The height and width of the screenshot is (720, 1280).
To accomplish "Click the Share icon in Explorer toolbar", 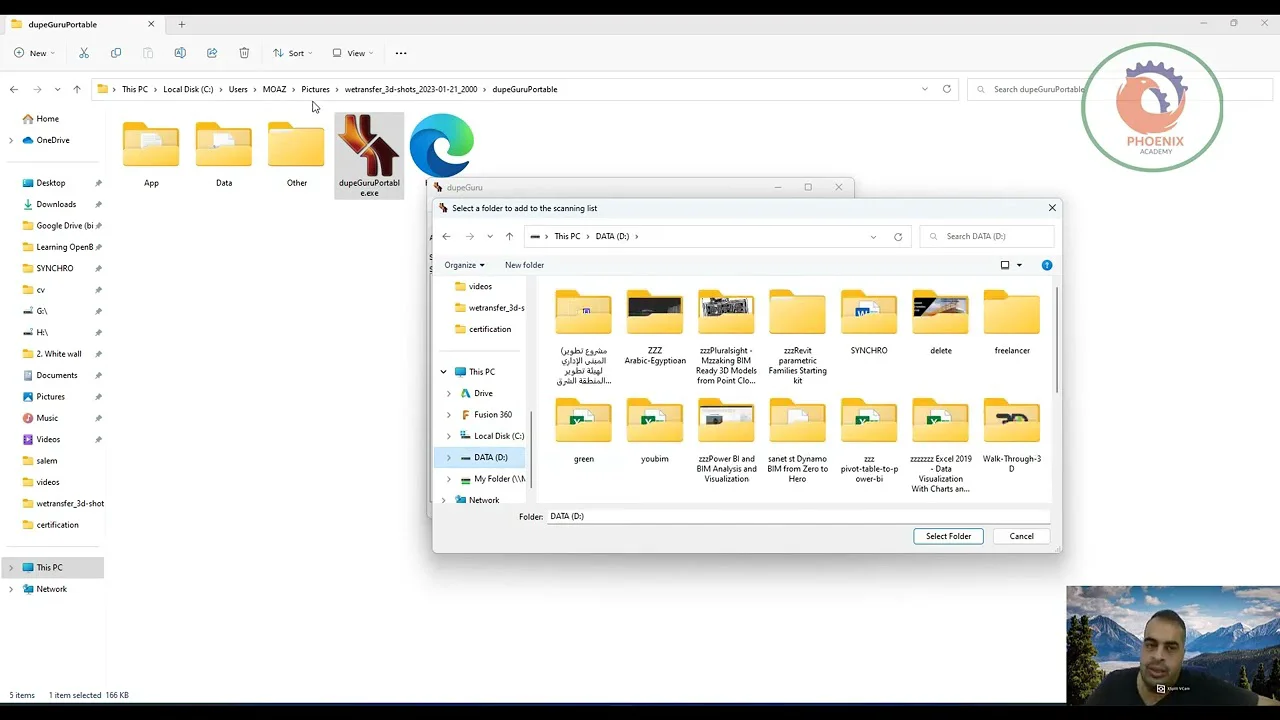I will tap(212, 53).
